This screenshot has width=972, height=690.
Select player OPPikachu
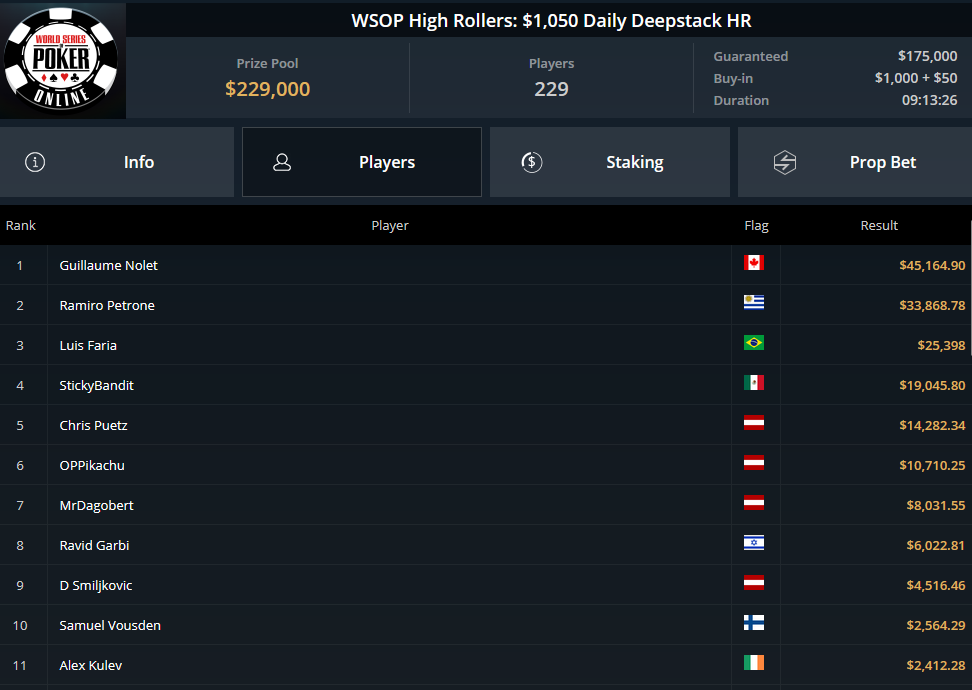coord(92,466)
